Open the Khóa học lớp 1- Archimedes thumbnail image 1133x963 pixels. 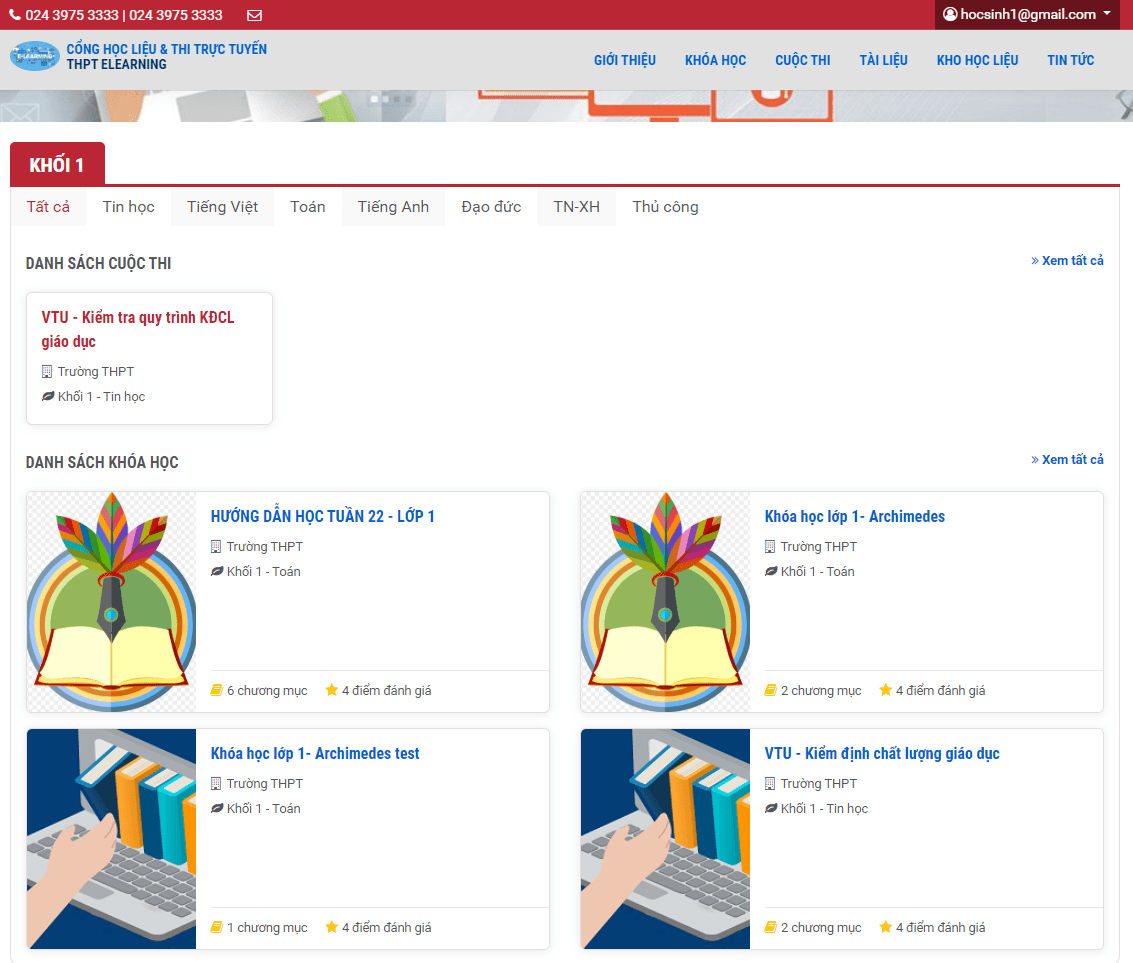[x=665, y=602]
